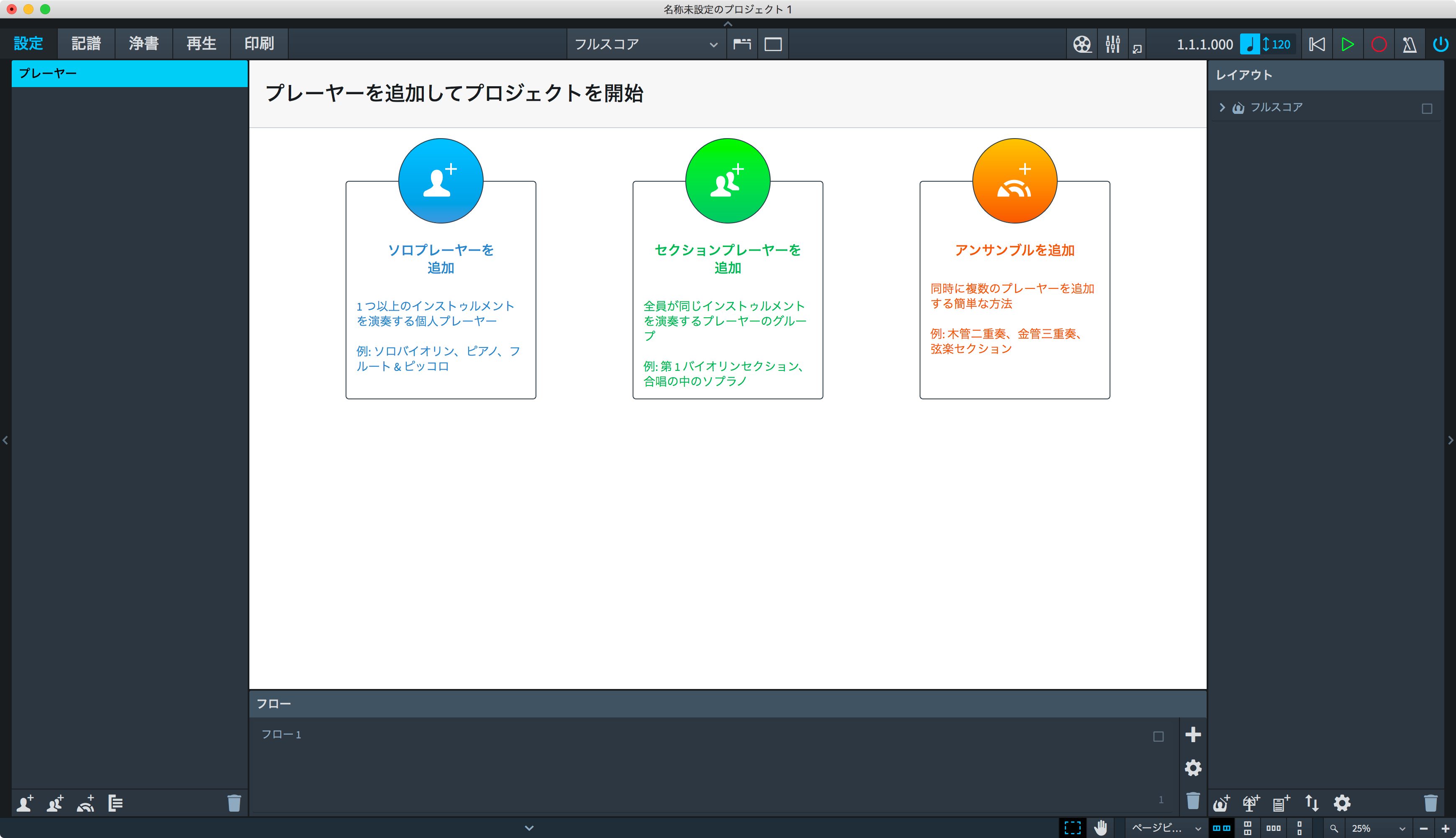Expand the フルスコア layout tree row
This screenshot has width=1456, height=838.
(1222, 108)
